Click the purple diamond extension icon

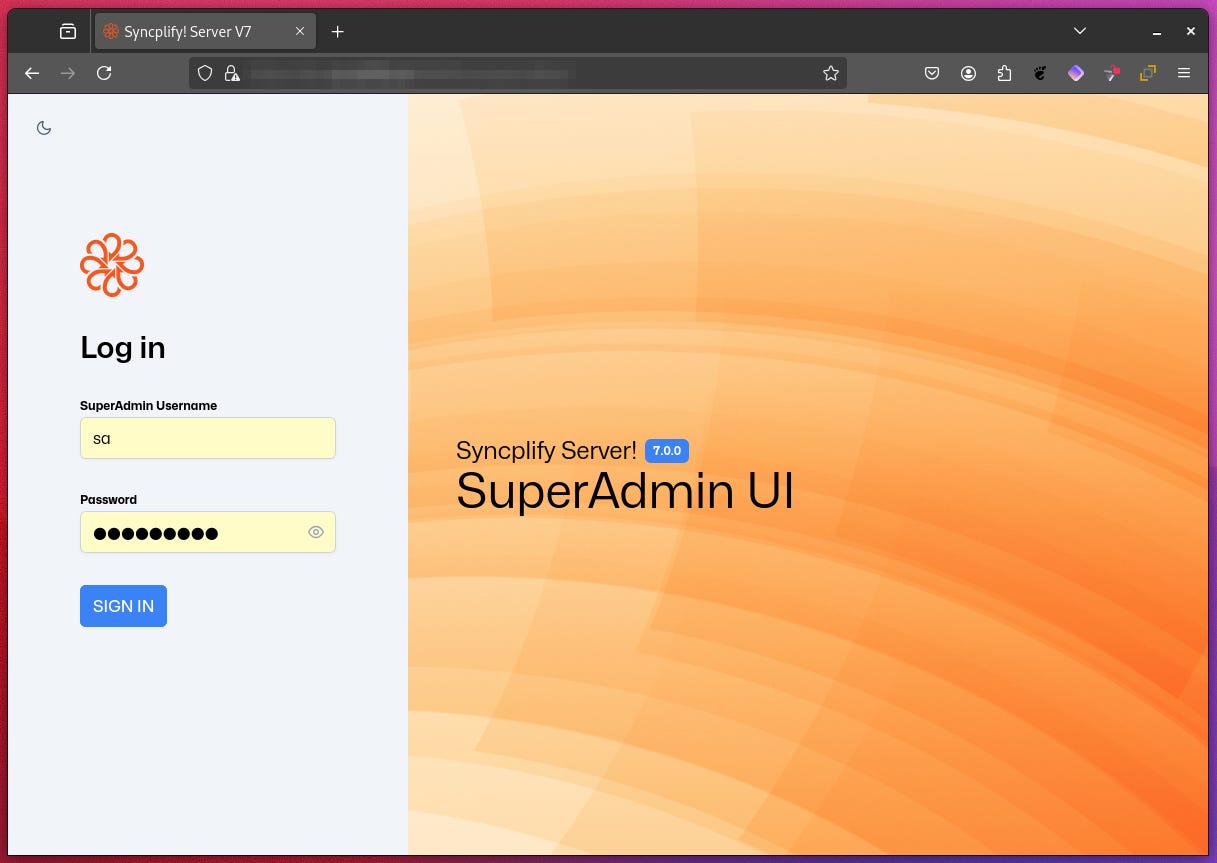pos(1076,73)
